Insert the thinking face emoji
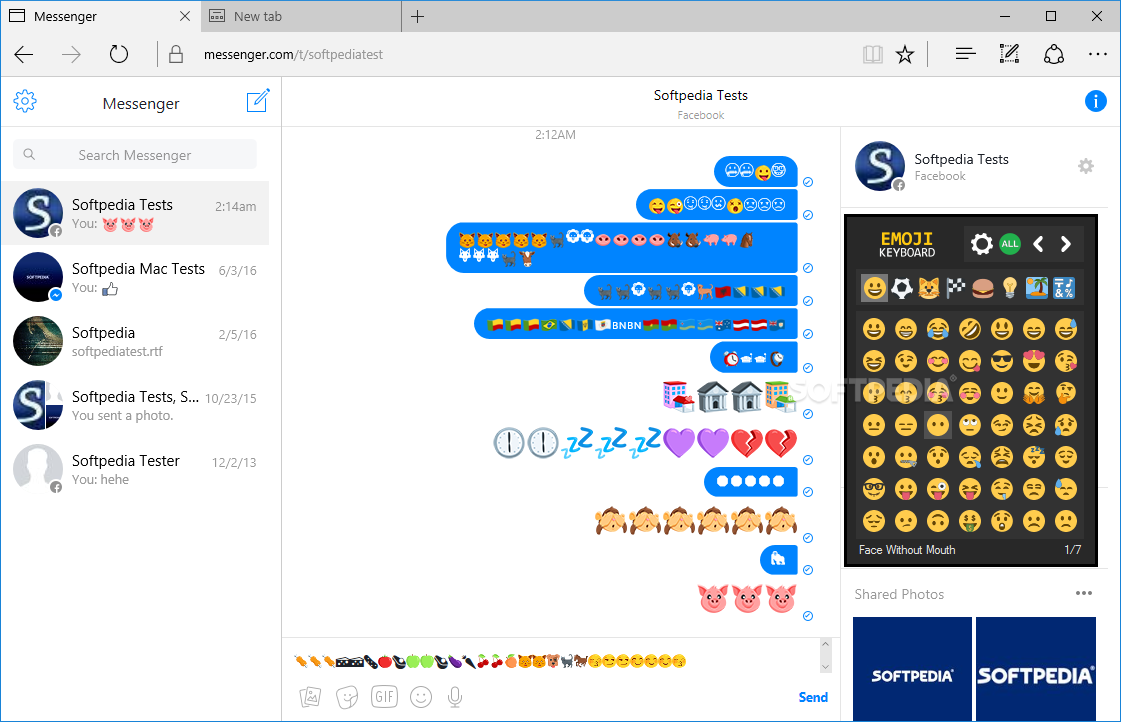 point(1066,393)
